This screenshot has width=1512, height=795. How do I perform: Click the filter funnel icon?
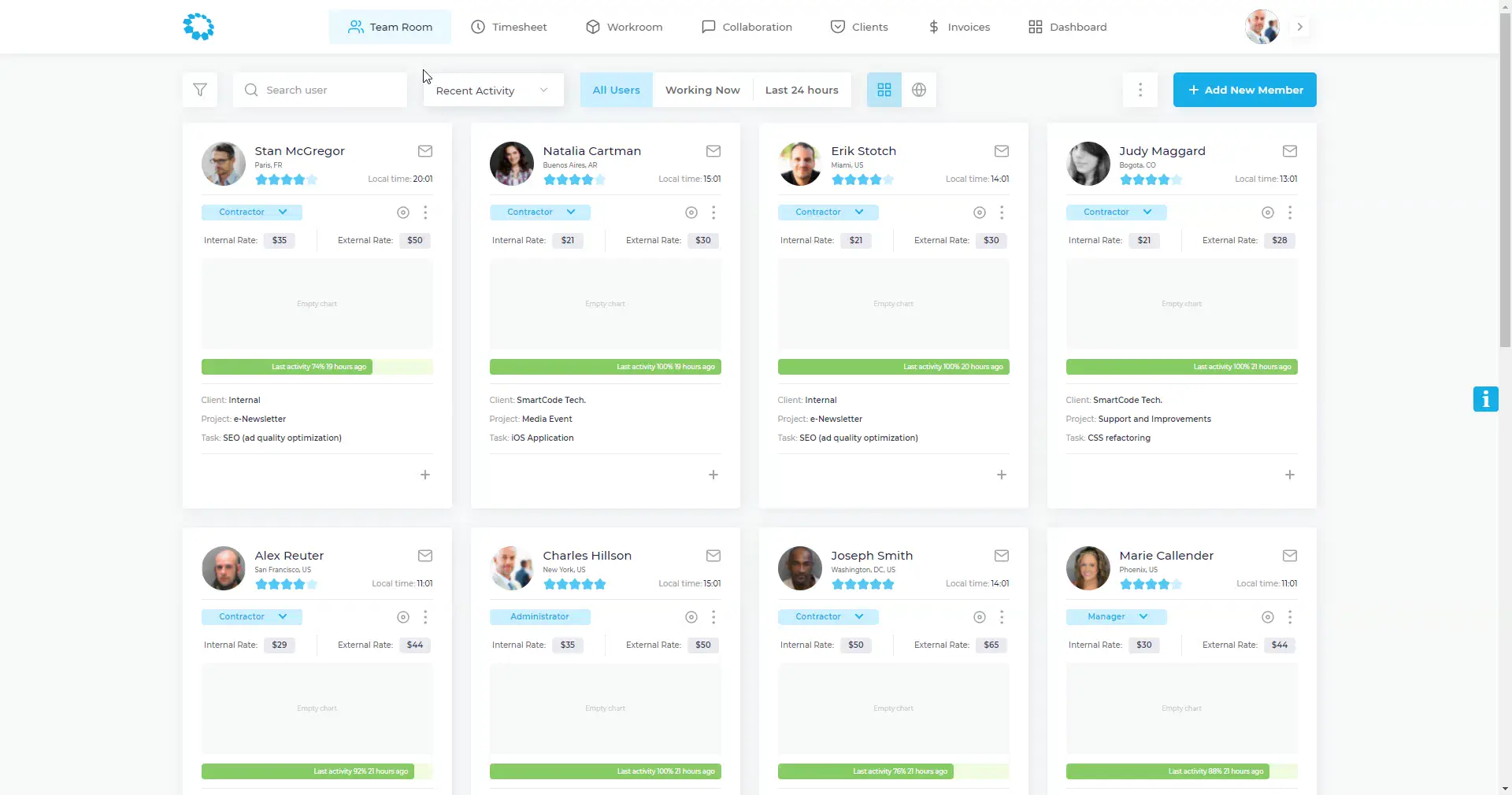(200, 90)
